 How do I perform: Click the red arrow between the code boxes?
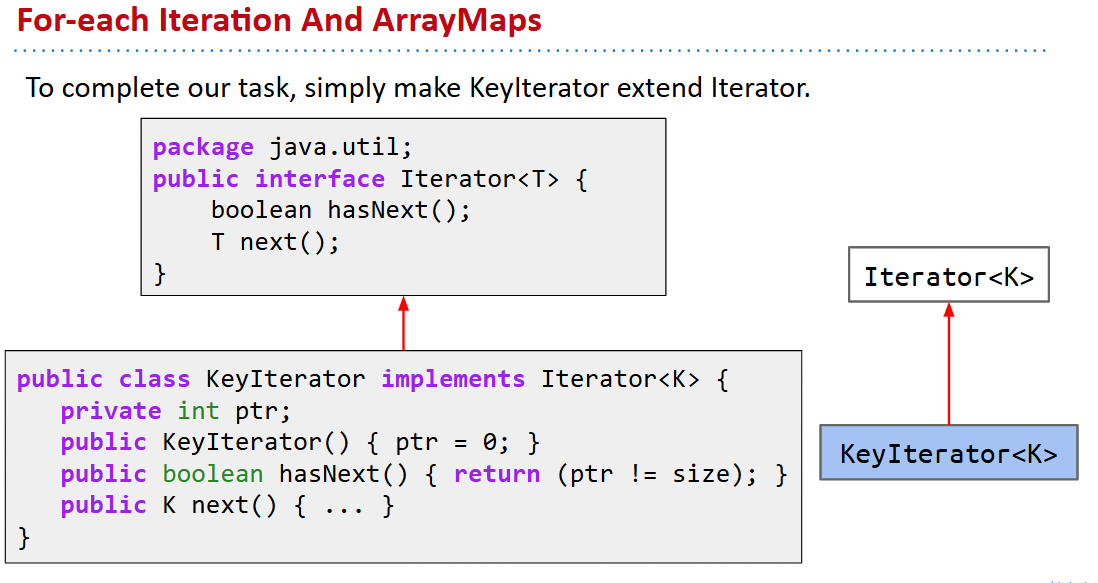(403, 323)
